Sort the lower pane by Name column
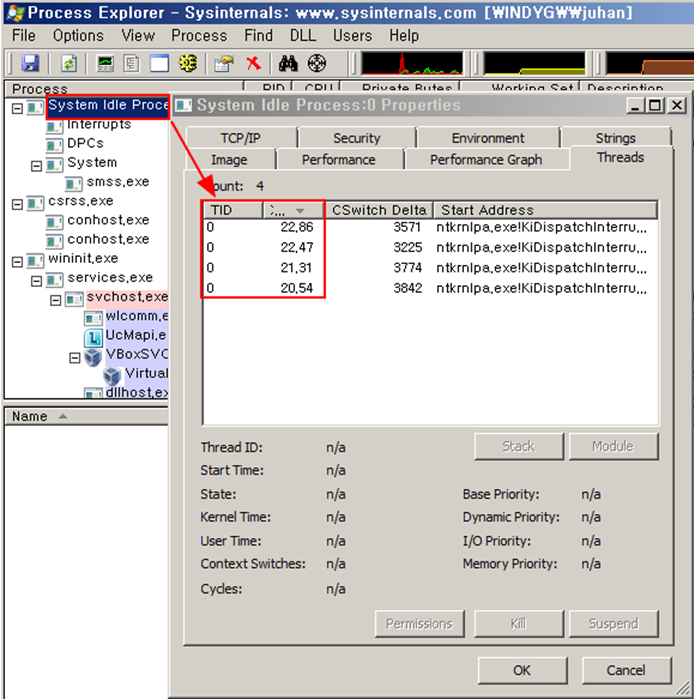Screen dimensions: 694x699 click(86, 416)
